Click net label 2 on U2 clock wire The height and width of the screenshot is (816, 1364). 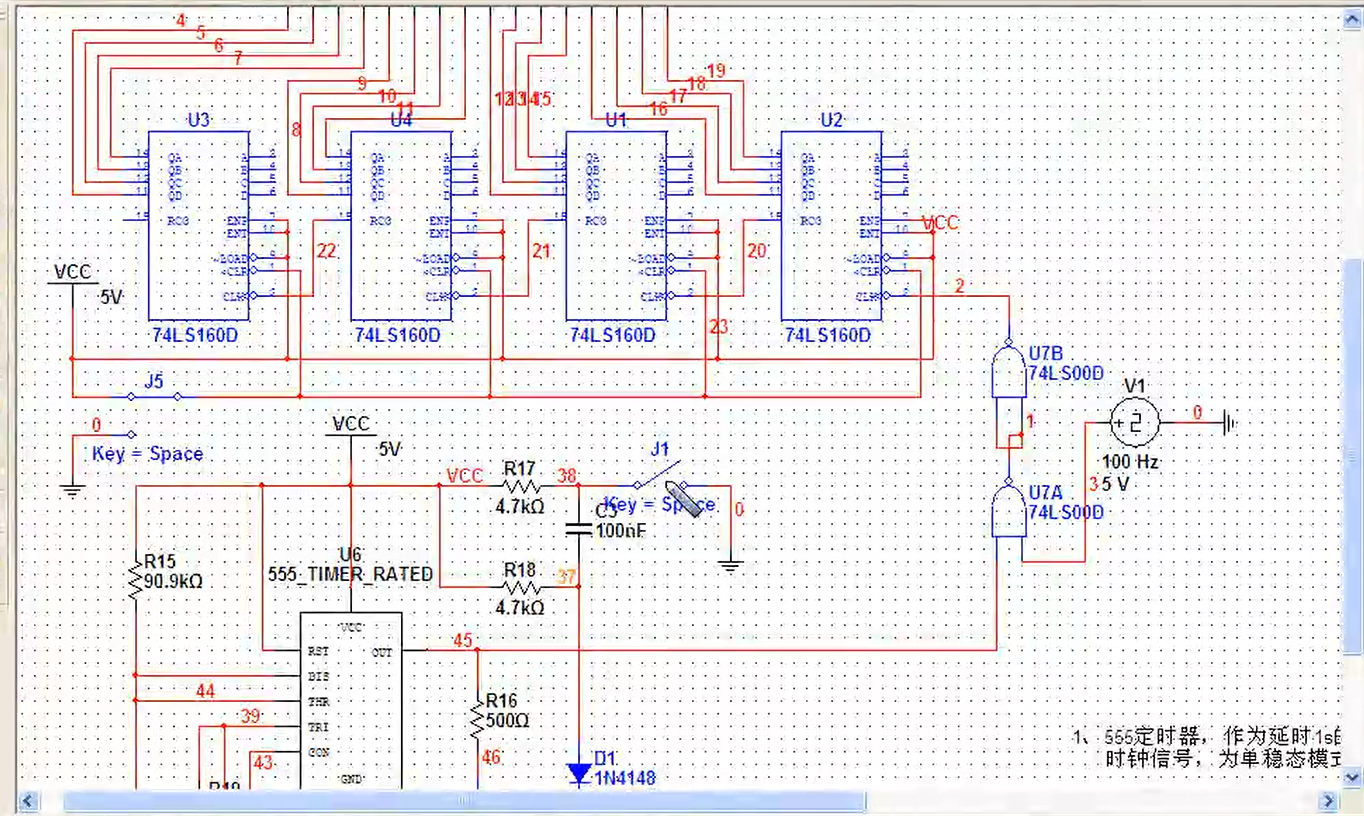pyautogui.click(x=959, y=287)
